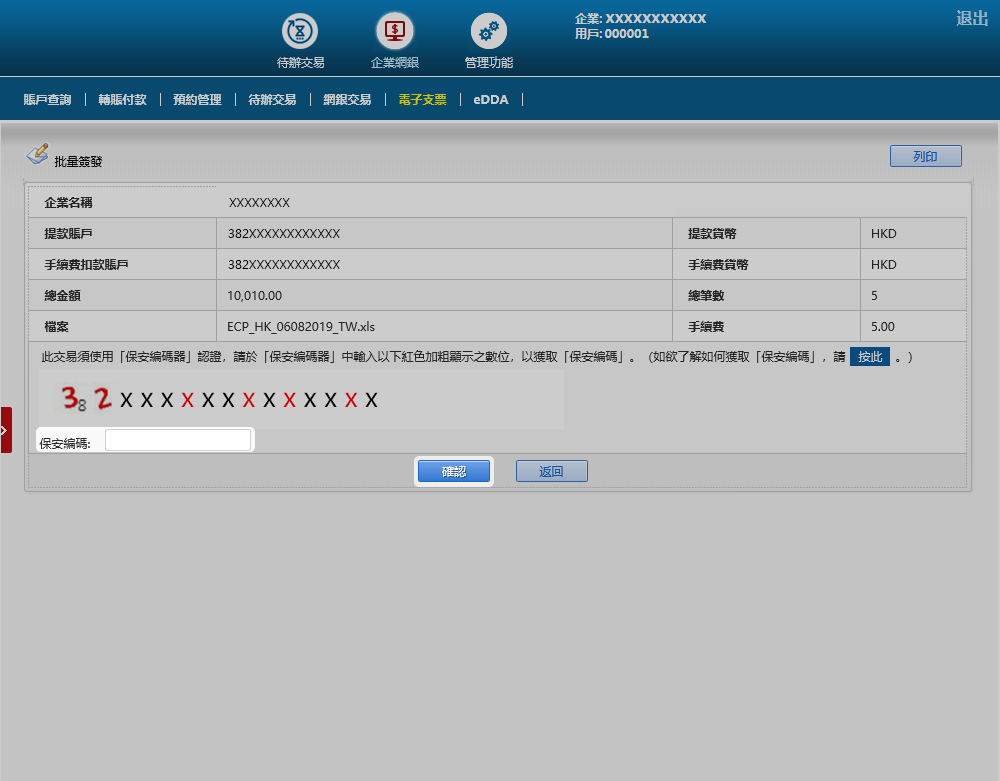1000x781 pixels.
Task: Log out using 退出
Action: (971, 18)
